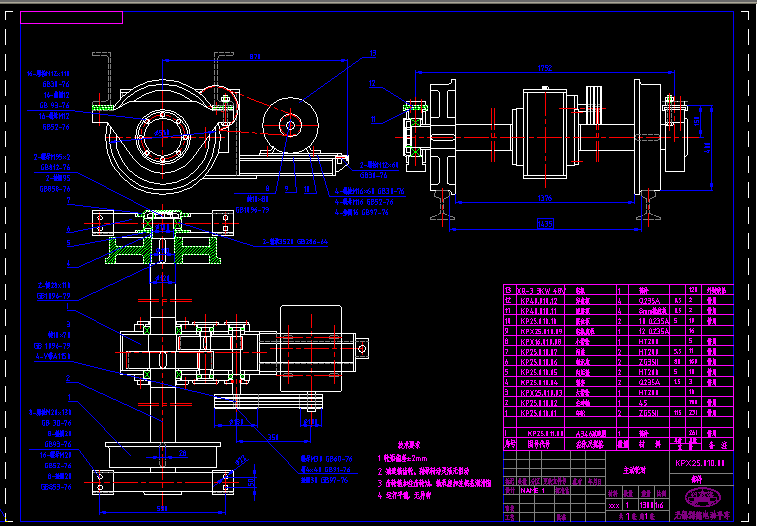Click the KP25.010.01 entry in parts list

point(537,411)
